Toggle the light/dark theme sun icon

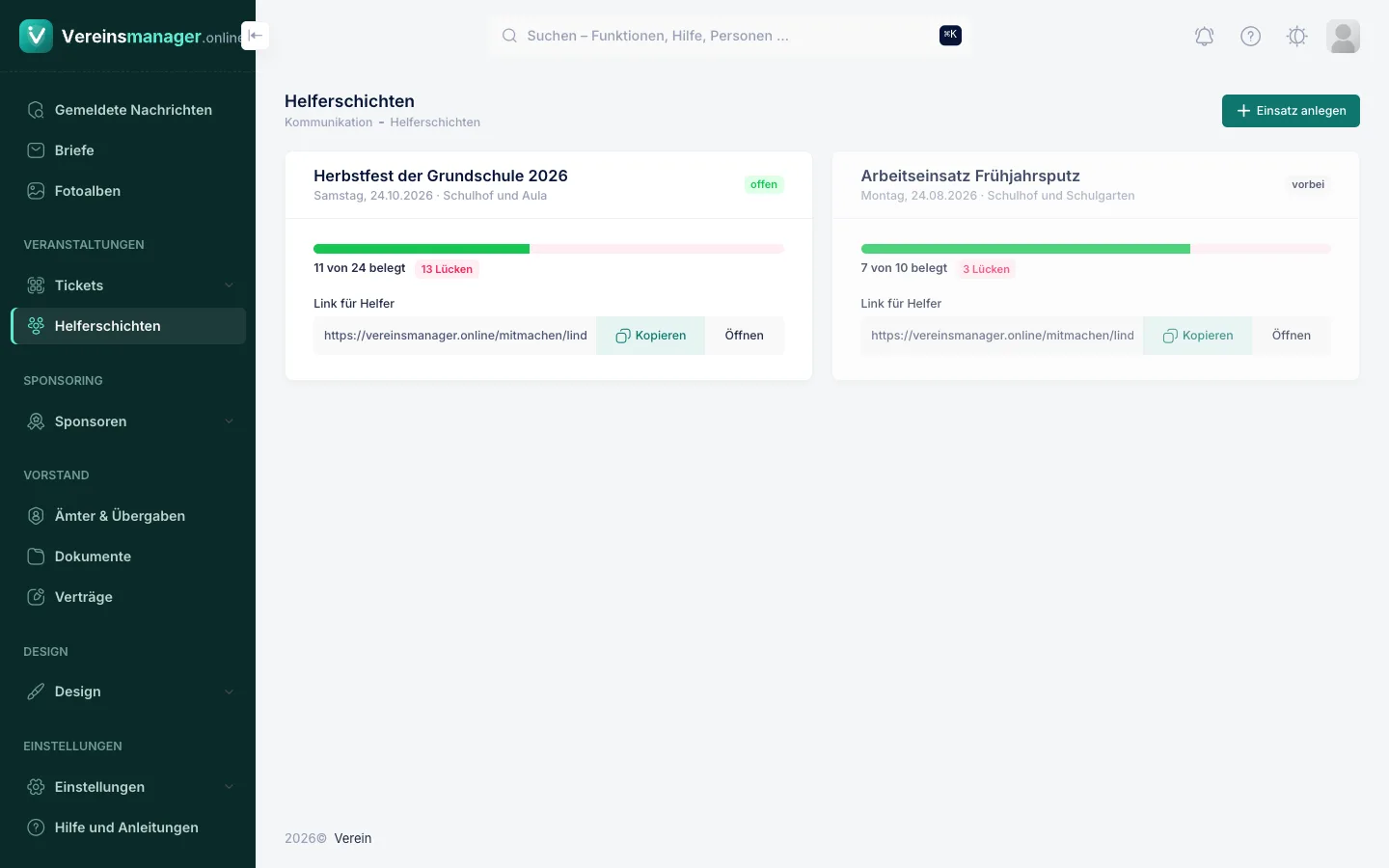pos(1296,37)
